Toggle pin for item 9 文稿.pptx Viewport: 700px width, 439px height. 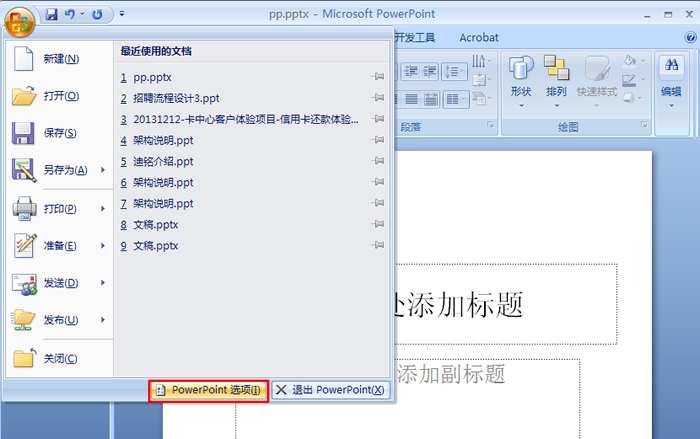(x=378, y=245)
